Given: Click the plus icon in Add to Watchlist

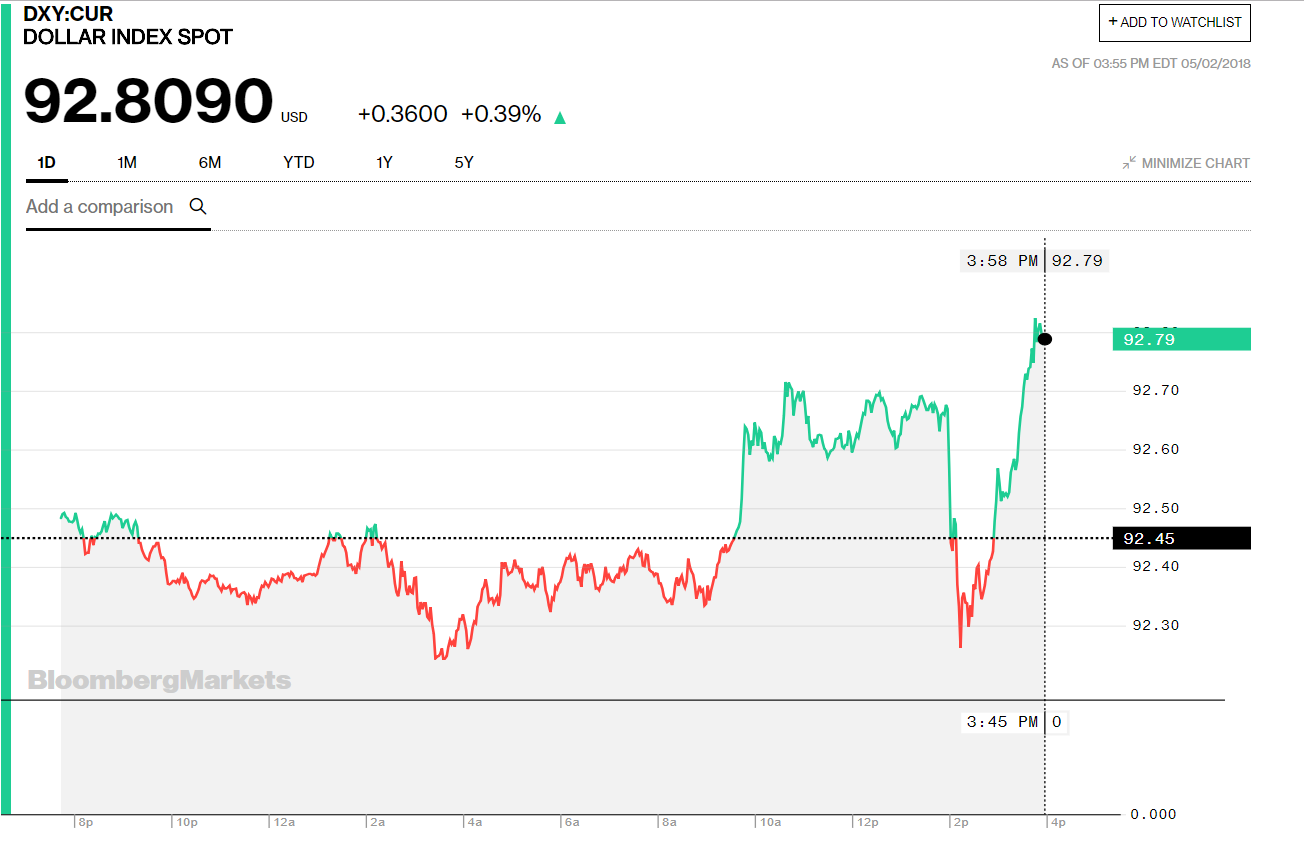Looking at the screenshot, I should pos(1113,21).
